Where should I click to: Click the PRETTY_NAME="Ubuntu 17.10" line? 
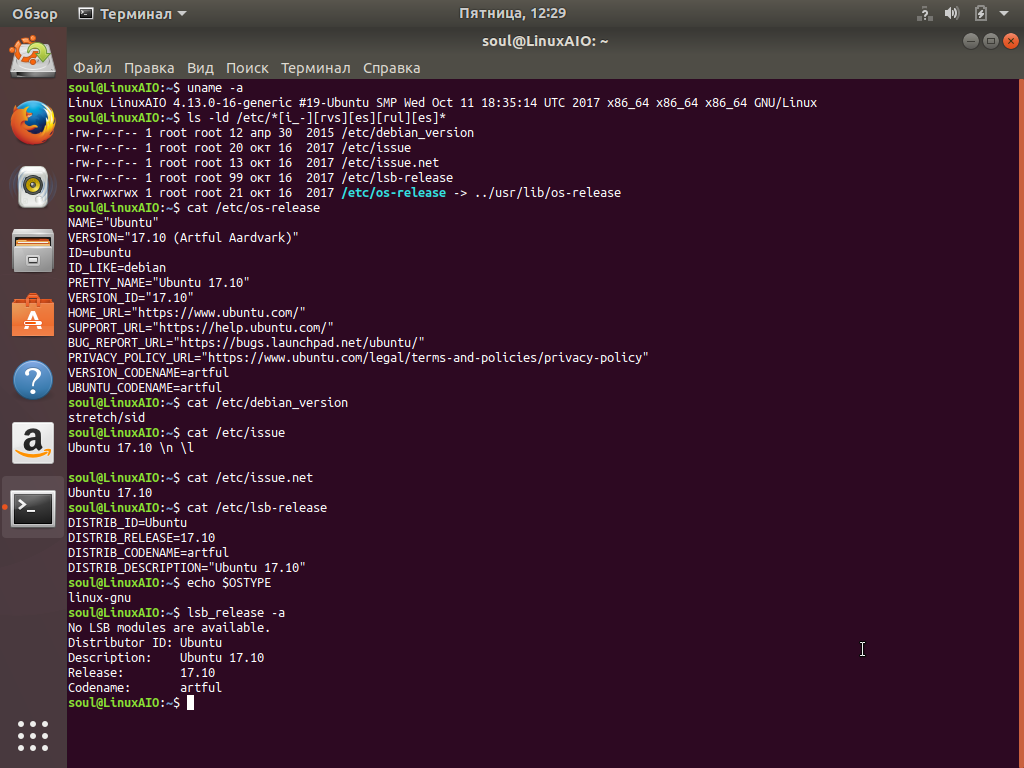[x=159, y=283]
